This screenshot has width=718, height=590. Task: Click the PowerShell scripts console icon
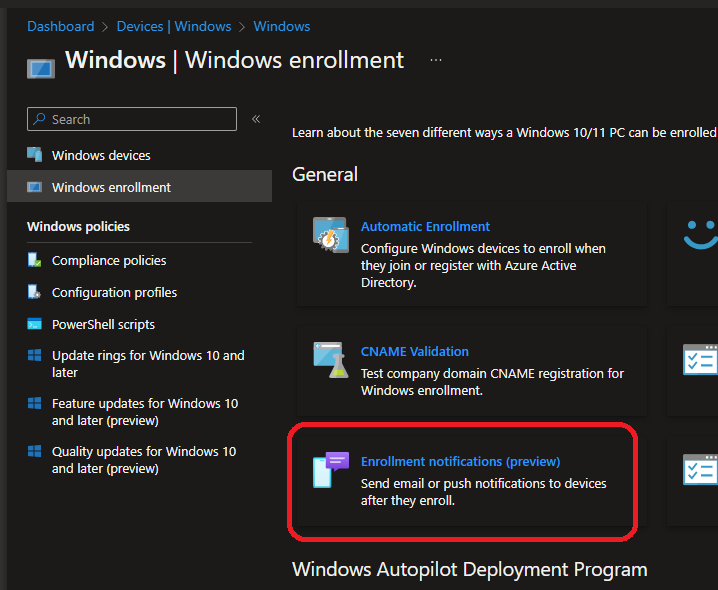[x=34, y=324]
